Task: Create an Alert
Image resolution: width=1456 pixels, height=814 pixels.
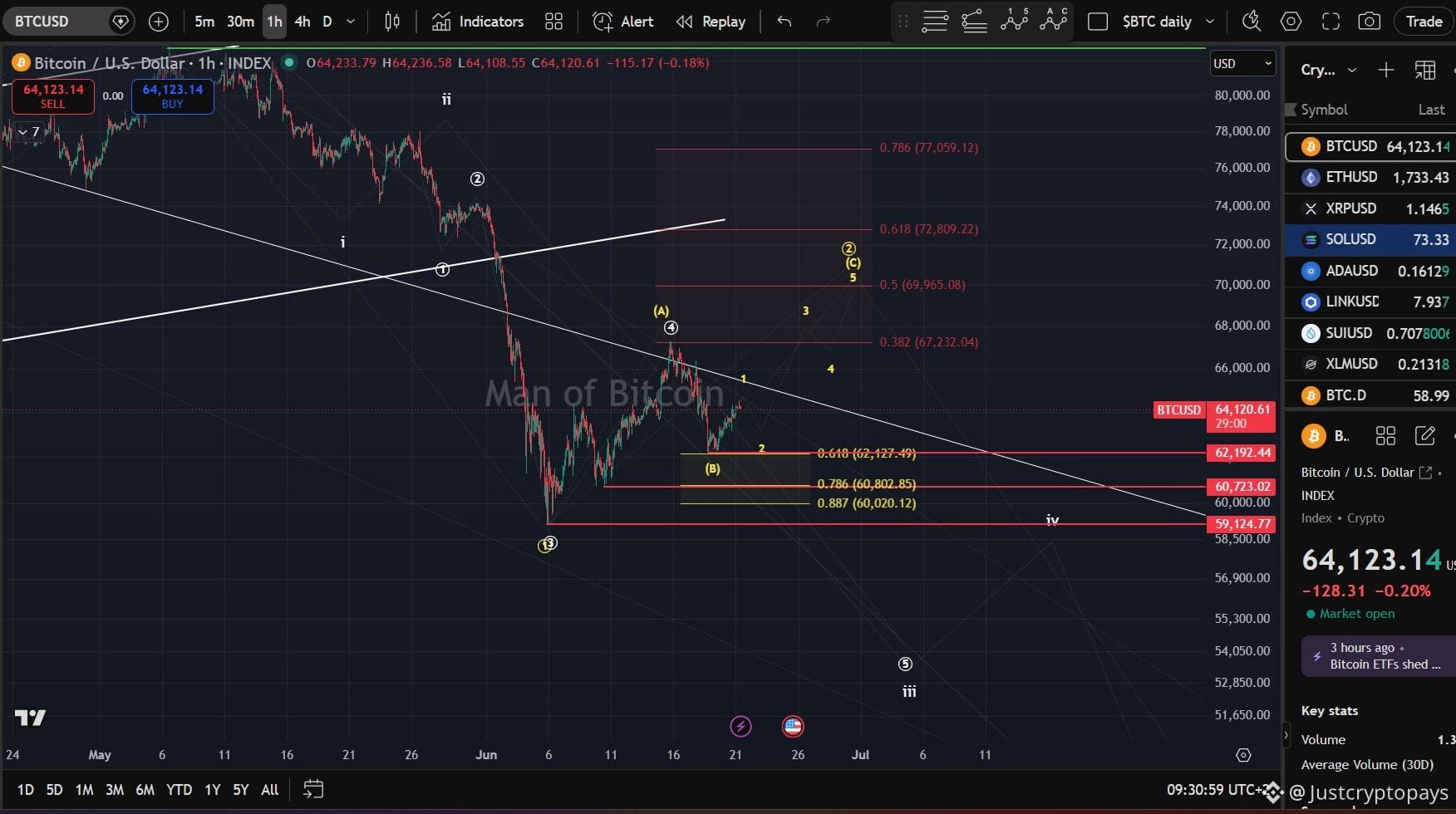Action: [x=622, y=22]
